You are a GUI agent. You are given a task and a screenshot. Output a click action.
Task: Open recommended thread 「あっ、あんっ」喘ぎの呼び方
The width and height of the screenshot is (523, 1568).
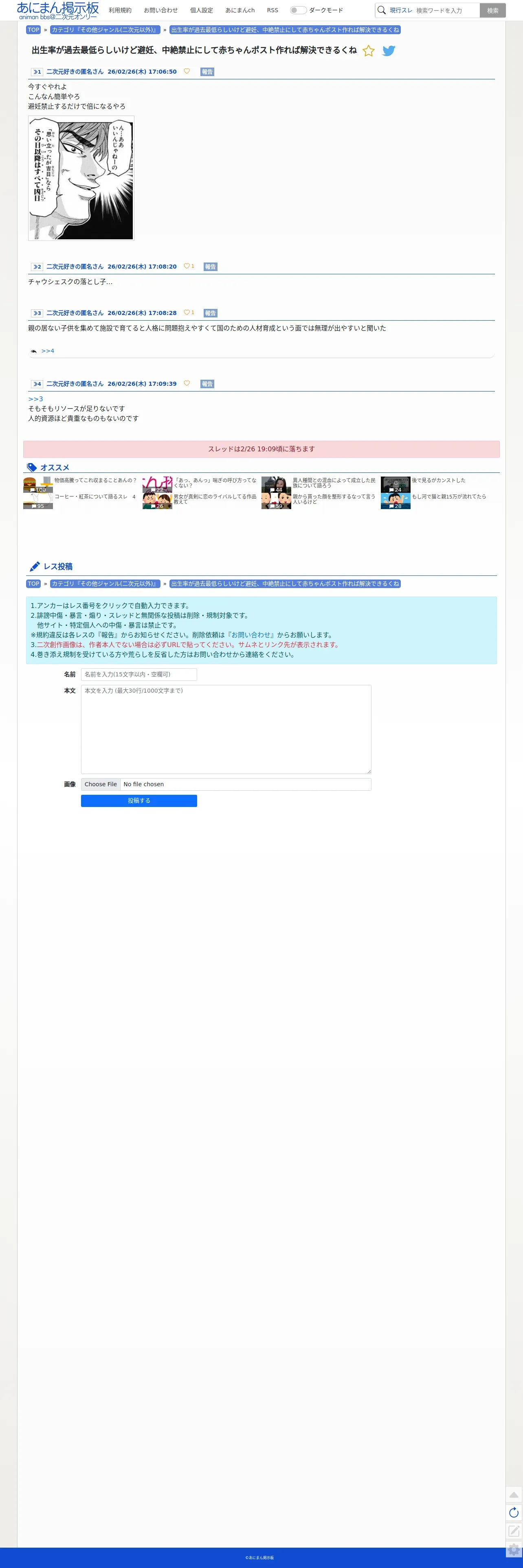coord(215,483)
